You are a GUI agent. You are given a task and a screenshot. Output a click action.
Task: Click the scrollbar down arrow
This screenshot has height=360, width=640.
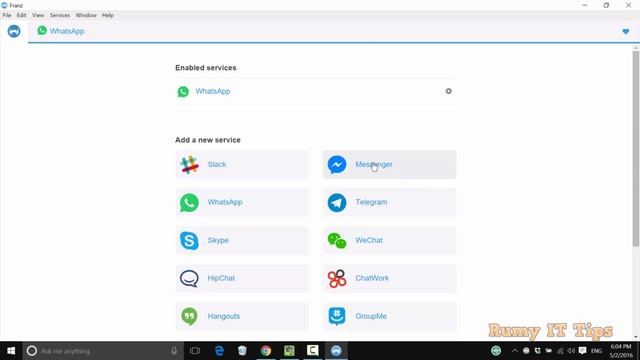(636, 337)
